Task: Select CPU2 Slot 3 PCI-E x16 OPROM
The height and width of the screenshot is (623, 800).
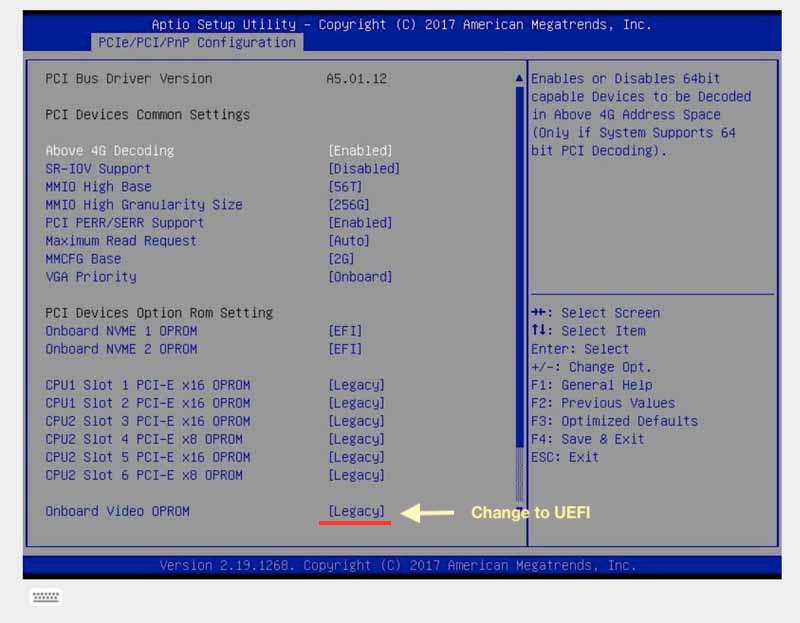Action: [148, 421]
